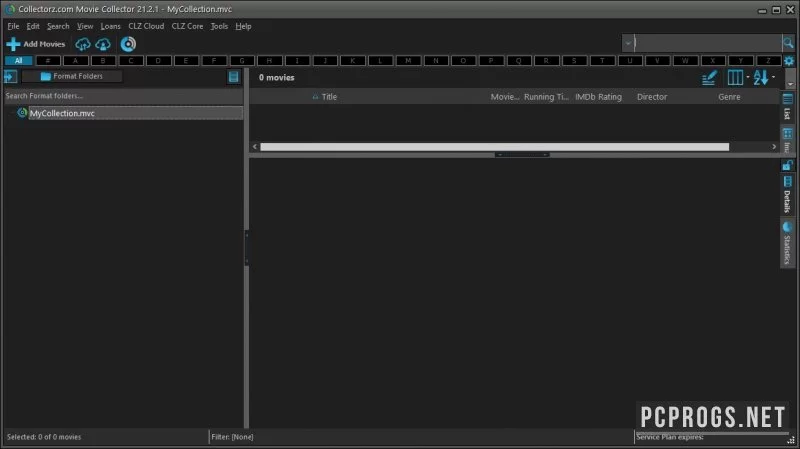Open the File menu
800x449 pixels.
tap(13, 26)
